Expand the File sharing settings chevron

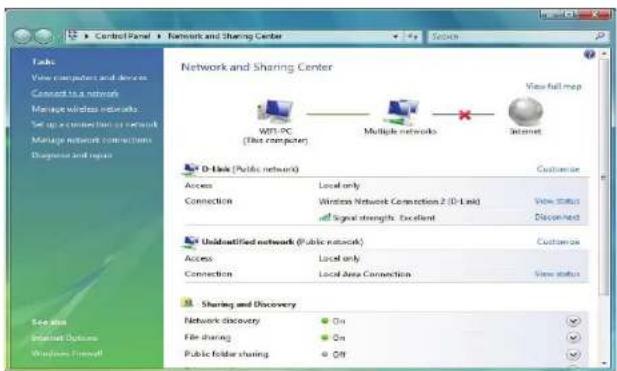(573, 338)
